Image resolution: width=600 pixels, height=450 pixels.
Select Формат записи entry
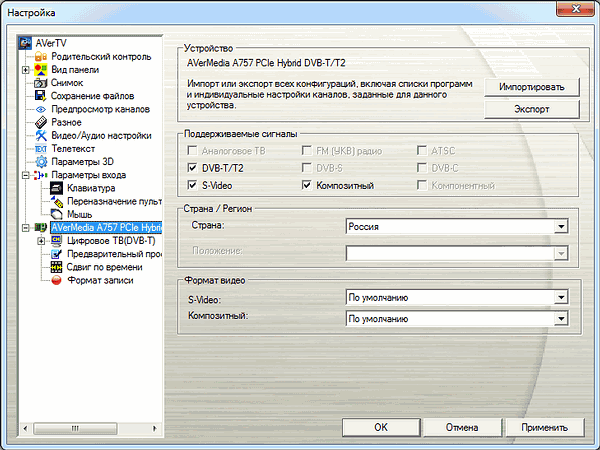(100, 280)
